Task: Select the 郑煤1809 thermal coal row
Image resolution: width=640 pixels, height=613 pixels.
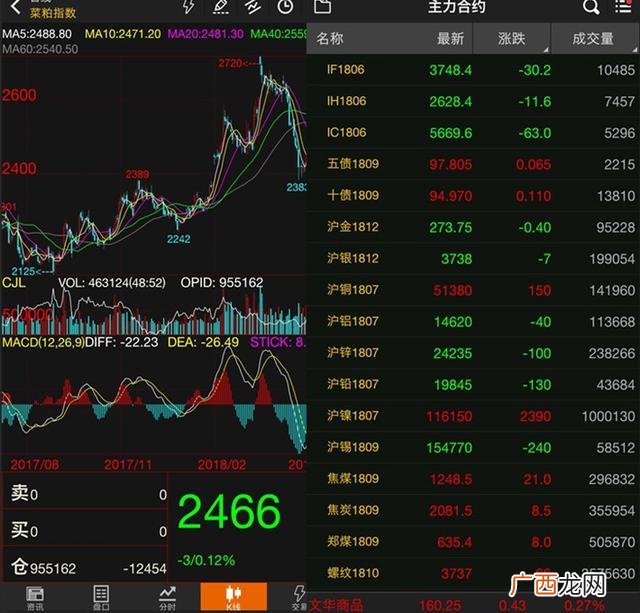Action: click(473, 542)
